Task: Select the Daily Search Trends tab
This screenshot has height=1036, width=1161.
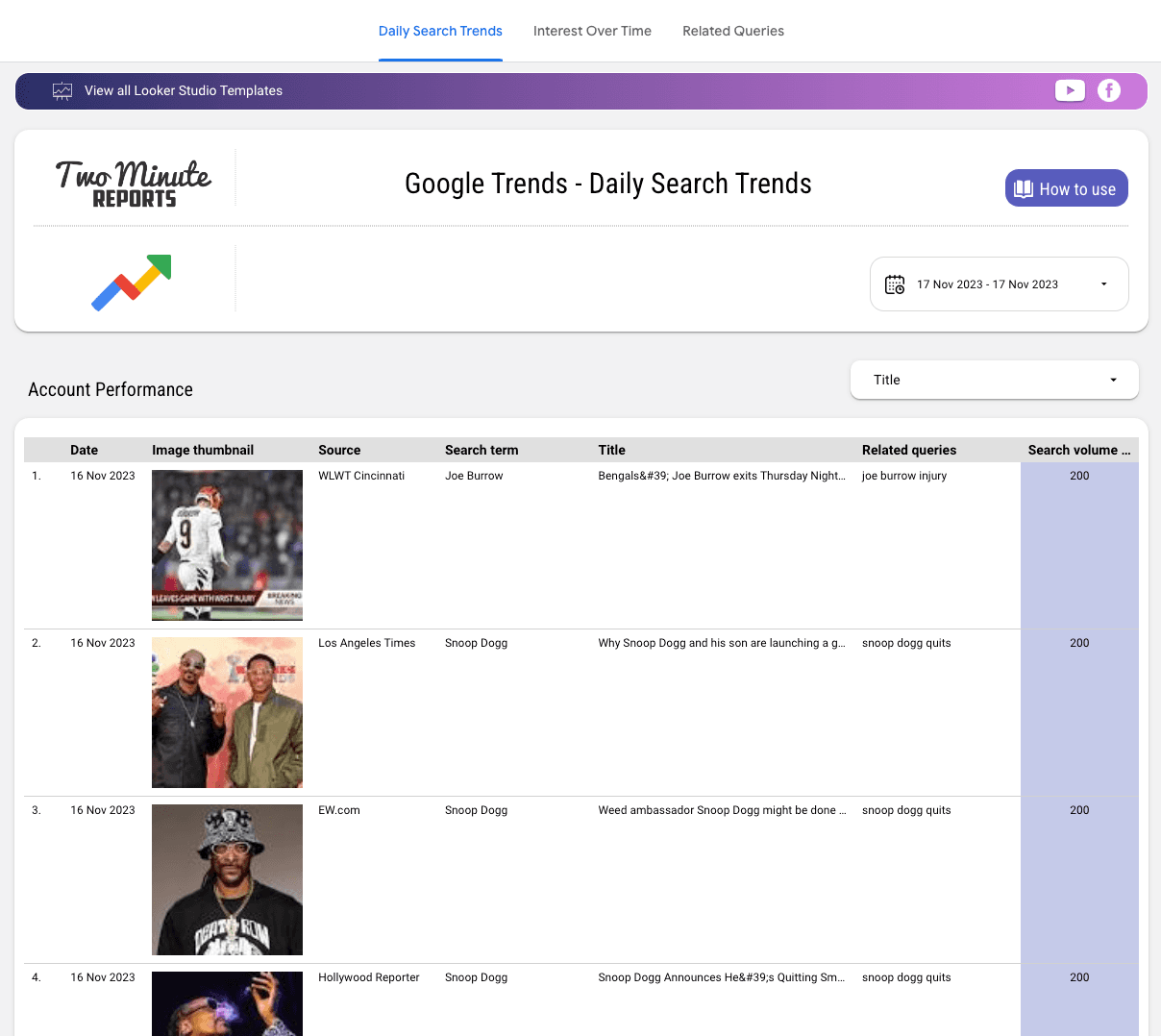Action: 440,31
